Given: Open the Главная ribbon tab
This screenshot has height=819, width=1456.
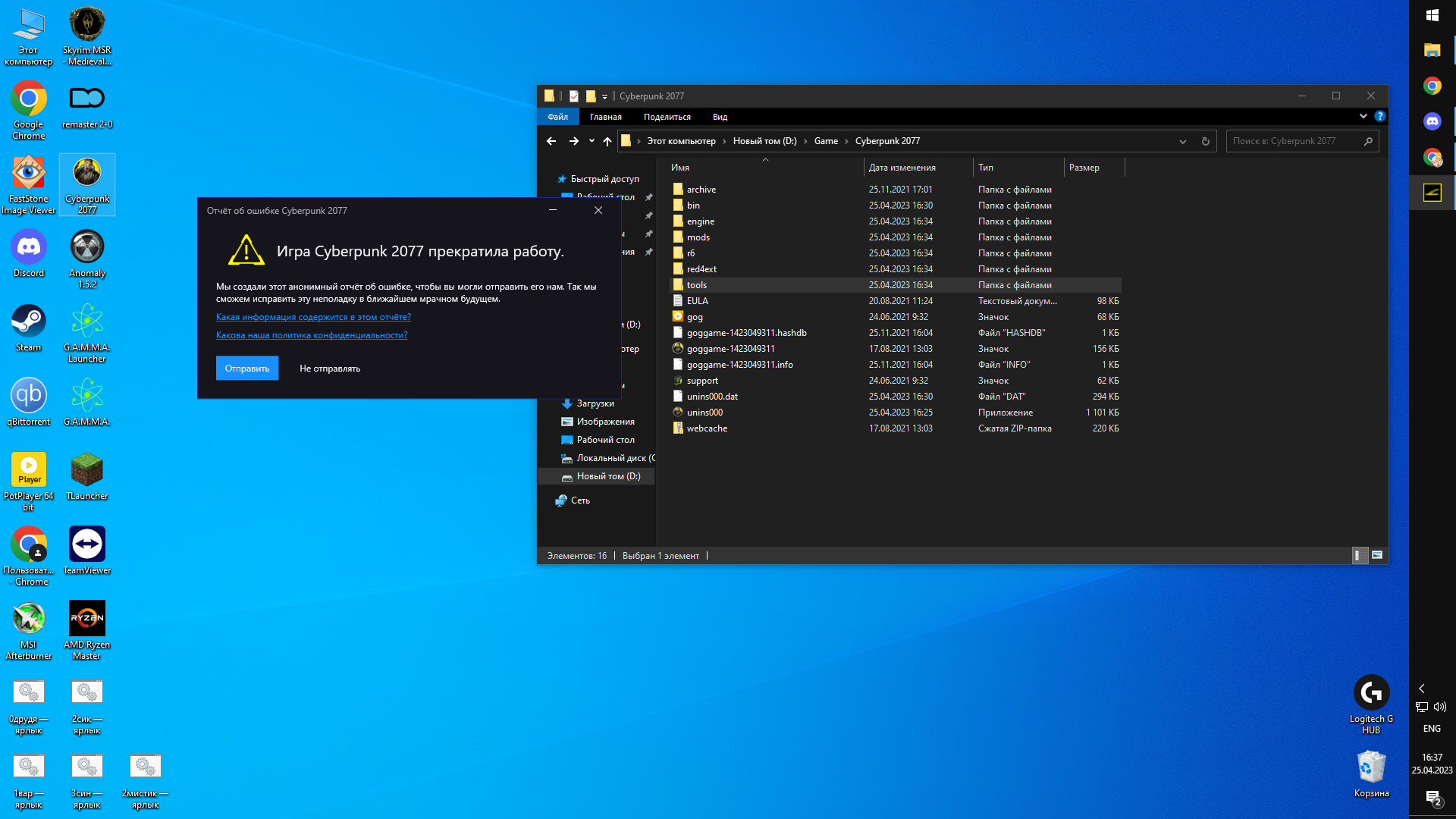Looking at the screenshot, I should click(x=605, y=117).
